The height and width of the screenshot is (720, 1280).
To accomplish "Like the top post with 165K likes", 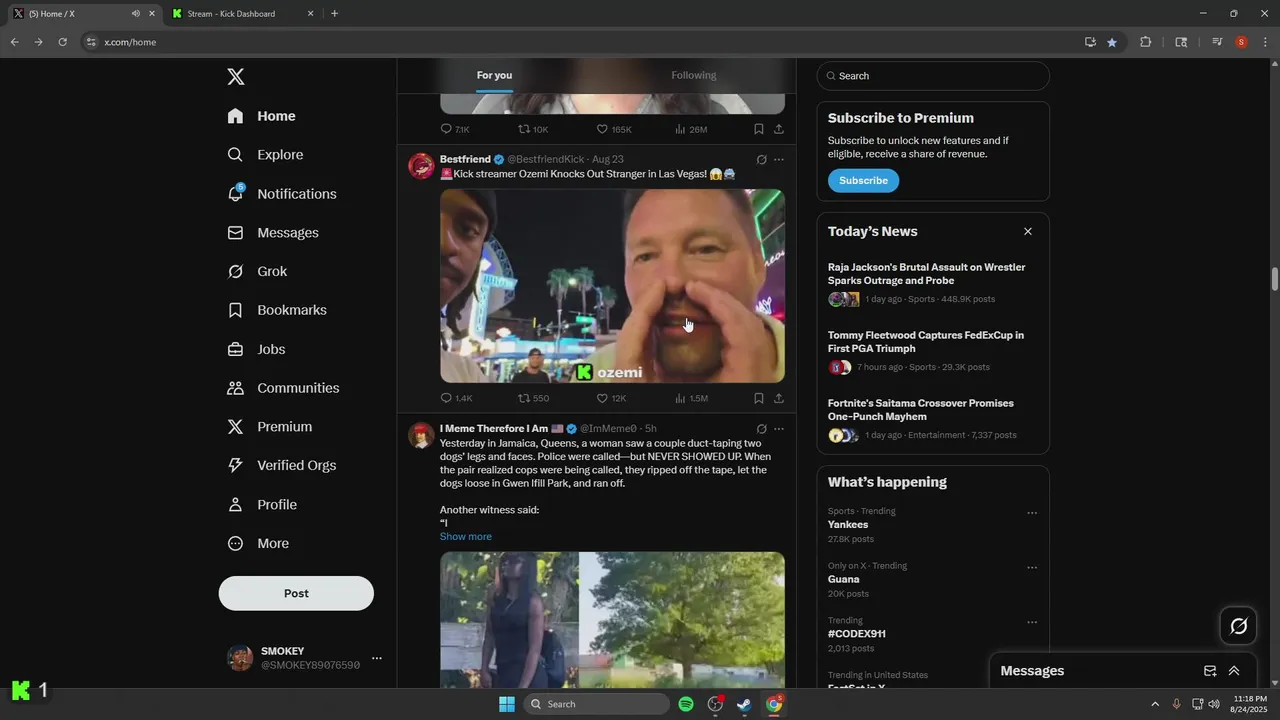I will coord(614,129).
